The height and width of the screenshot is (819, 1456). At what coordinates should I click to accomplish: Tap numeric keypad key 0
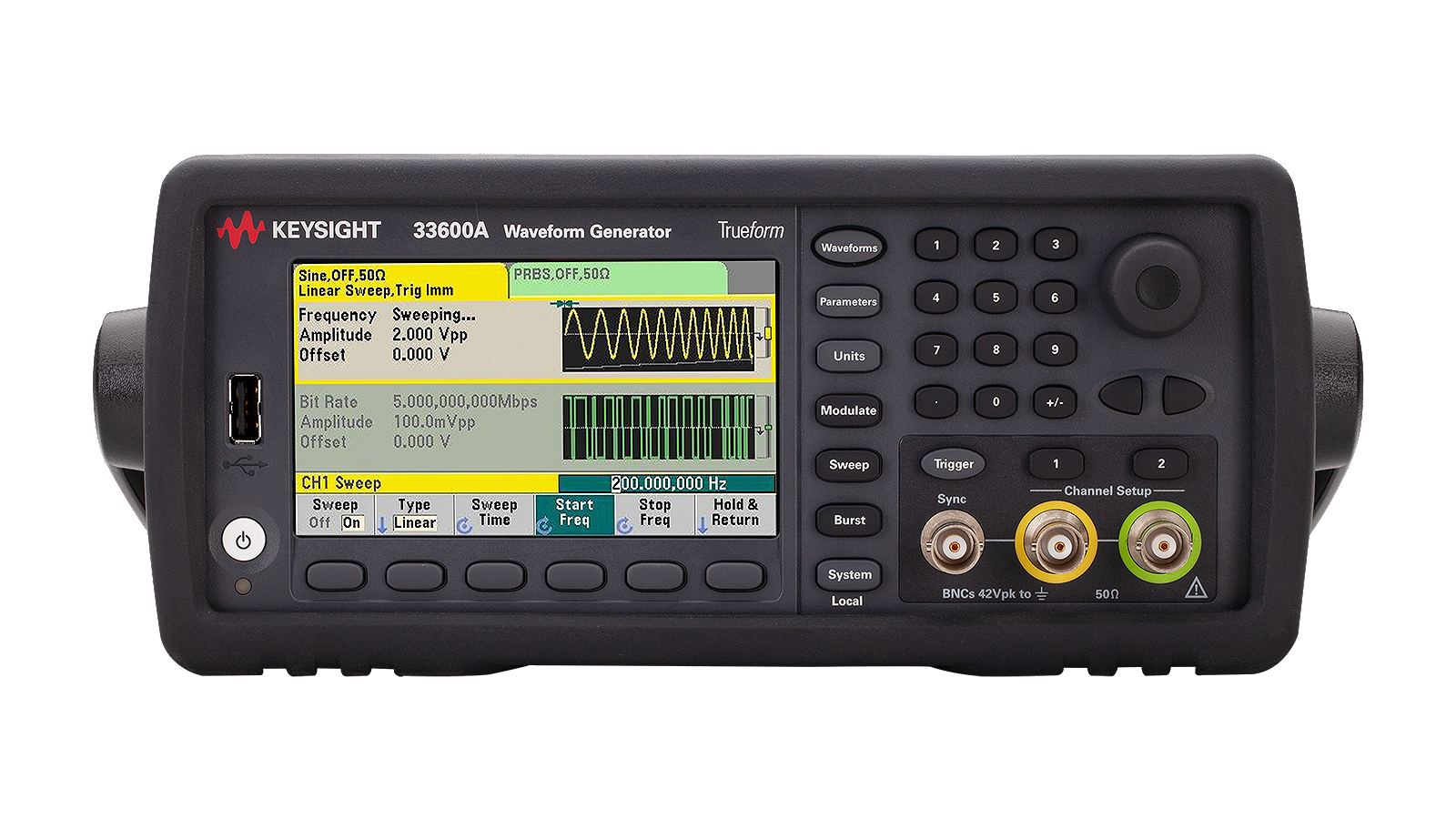[x=996, y=401]
